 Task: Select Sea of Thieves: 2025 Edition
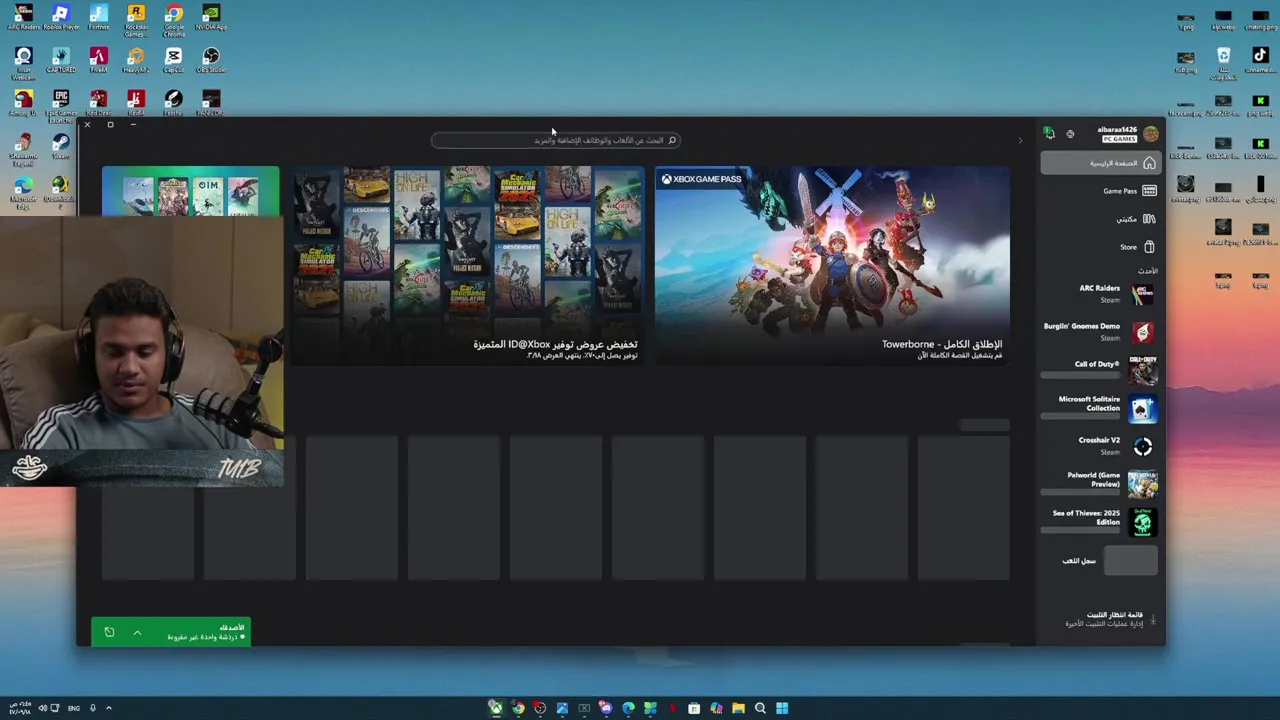pos(1099,522)
